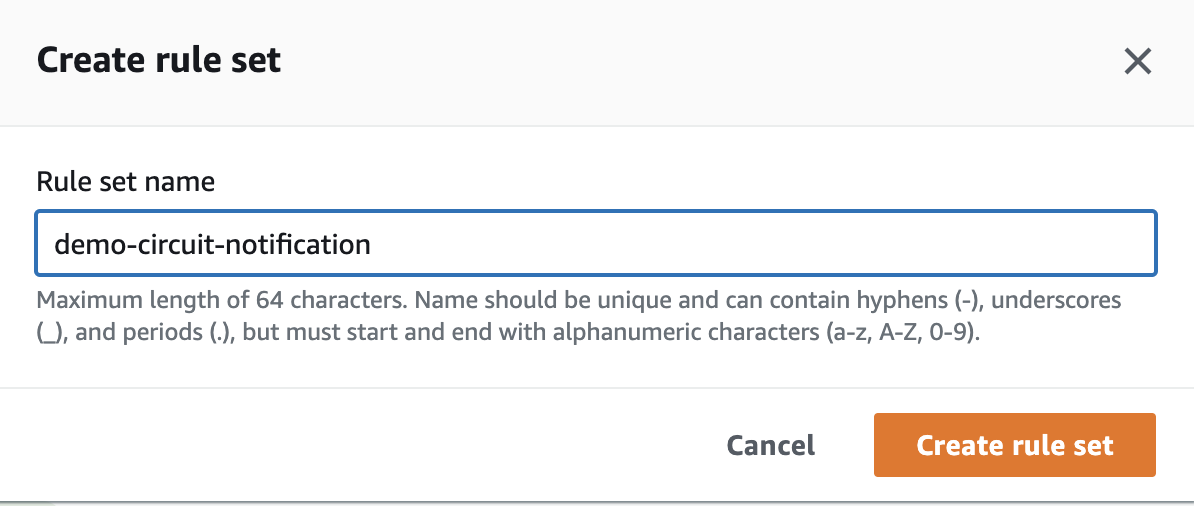
Task: Click the orange Create rule set button
Action: [1014, 445]
